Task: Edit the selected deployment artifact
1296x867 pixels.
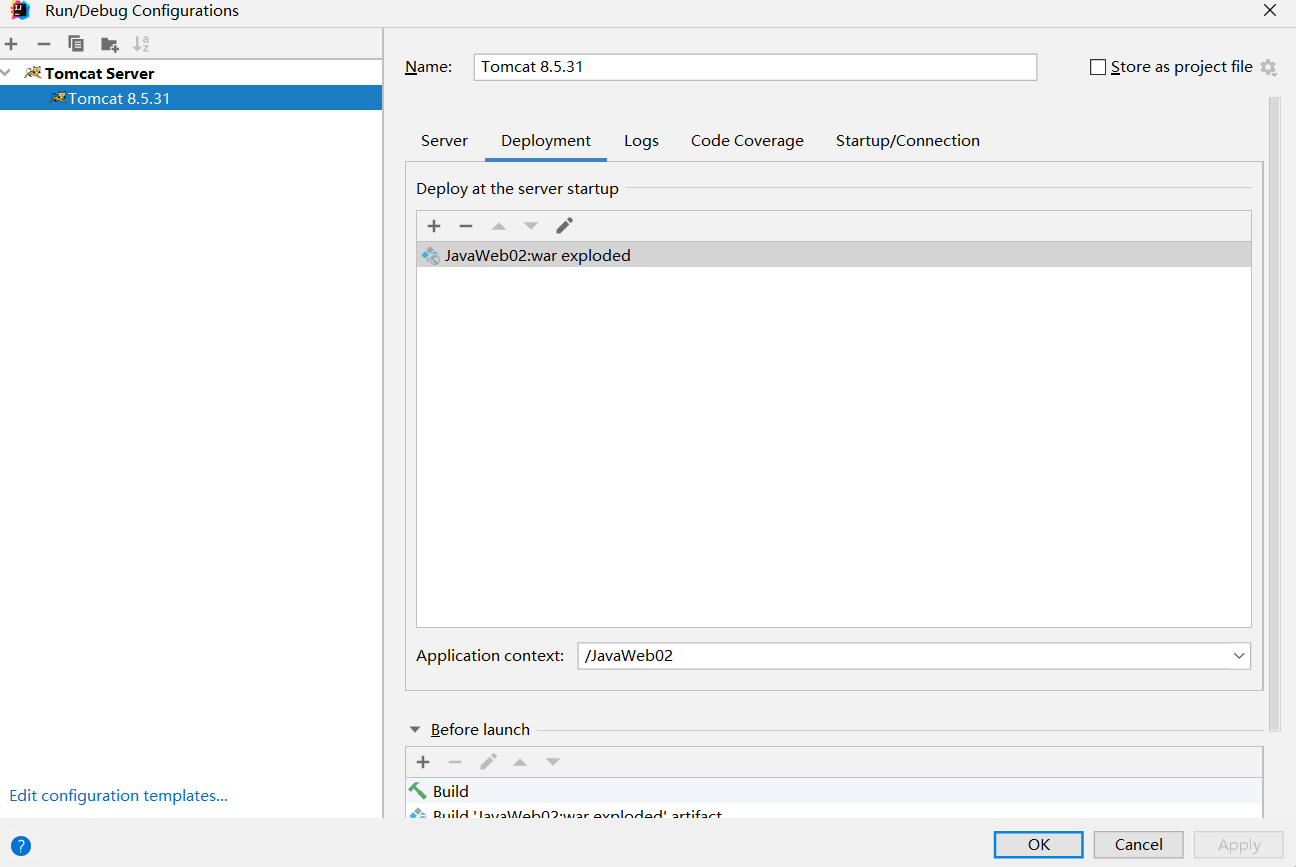Action: (564, 226)
